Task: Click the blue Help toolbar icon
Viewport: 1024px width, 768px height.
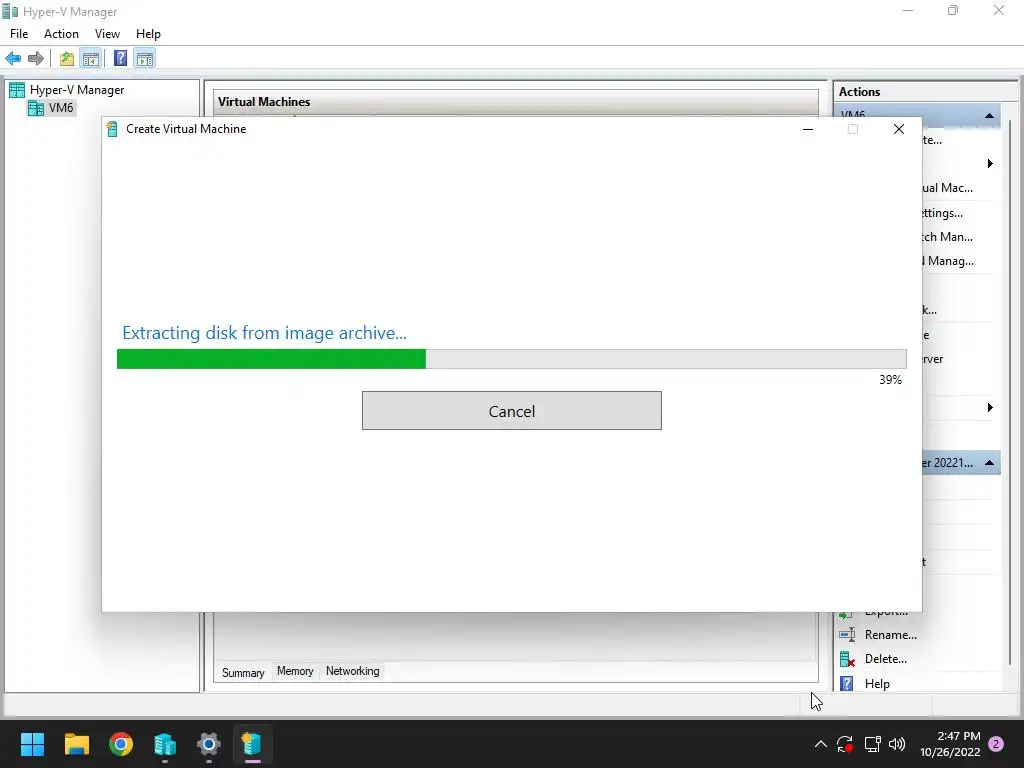Action: point(120,58)
